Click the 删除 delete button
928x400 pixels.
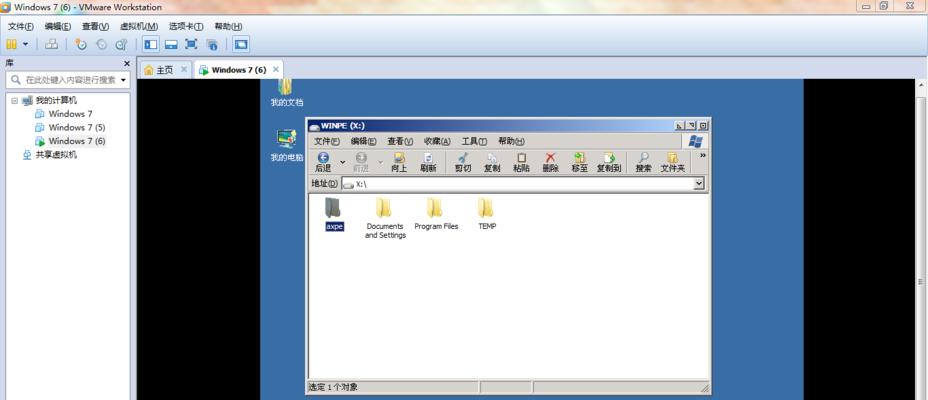click(x=550, y=162)
